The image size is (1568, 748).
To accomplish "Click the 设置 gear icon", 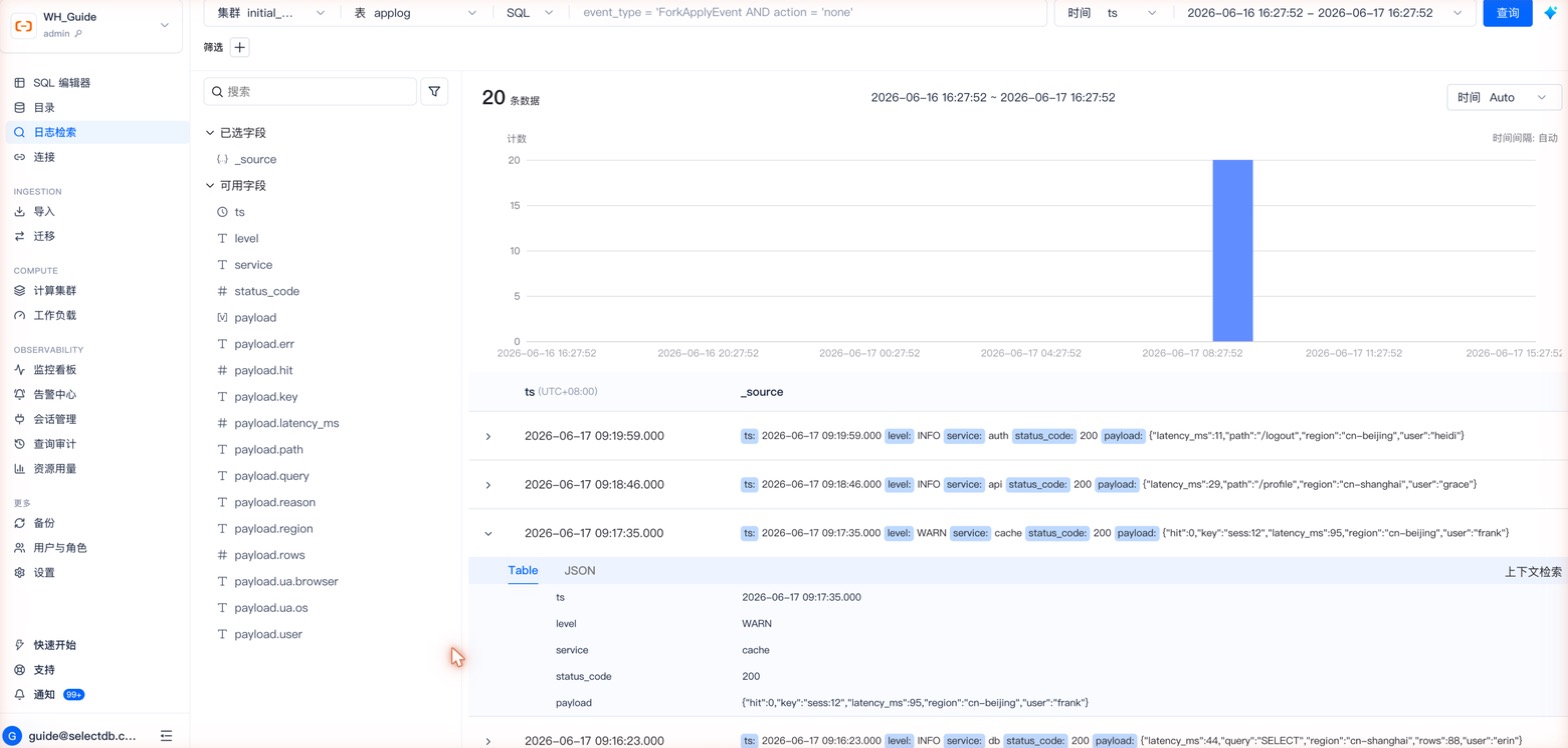I will tap(19, 572).
